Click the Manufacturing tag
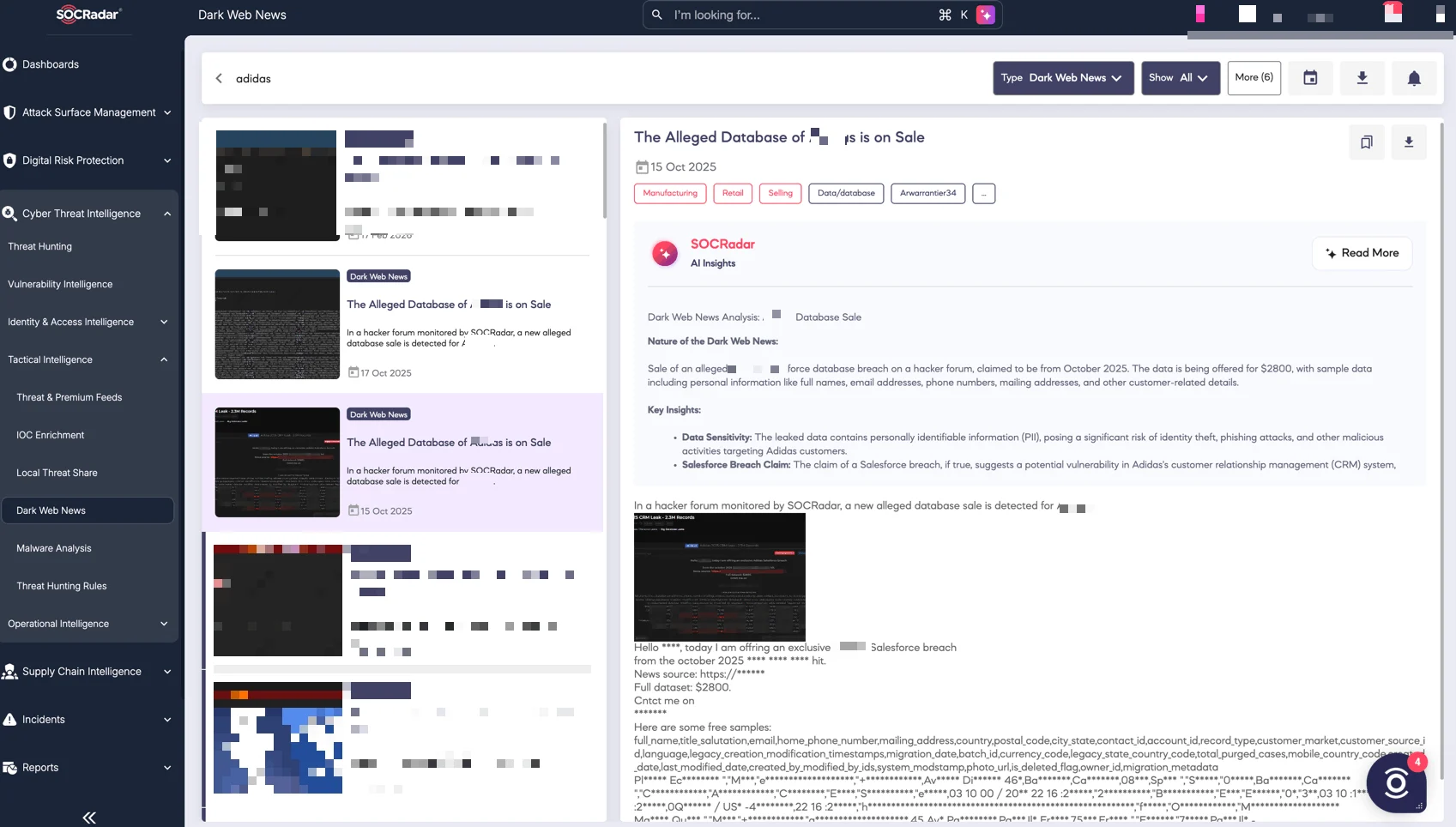This screenshot has height=827, width=1456. pos(670,194)
